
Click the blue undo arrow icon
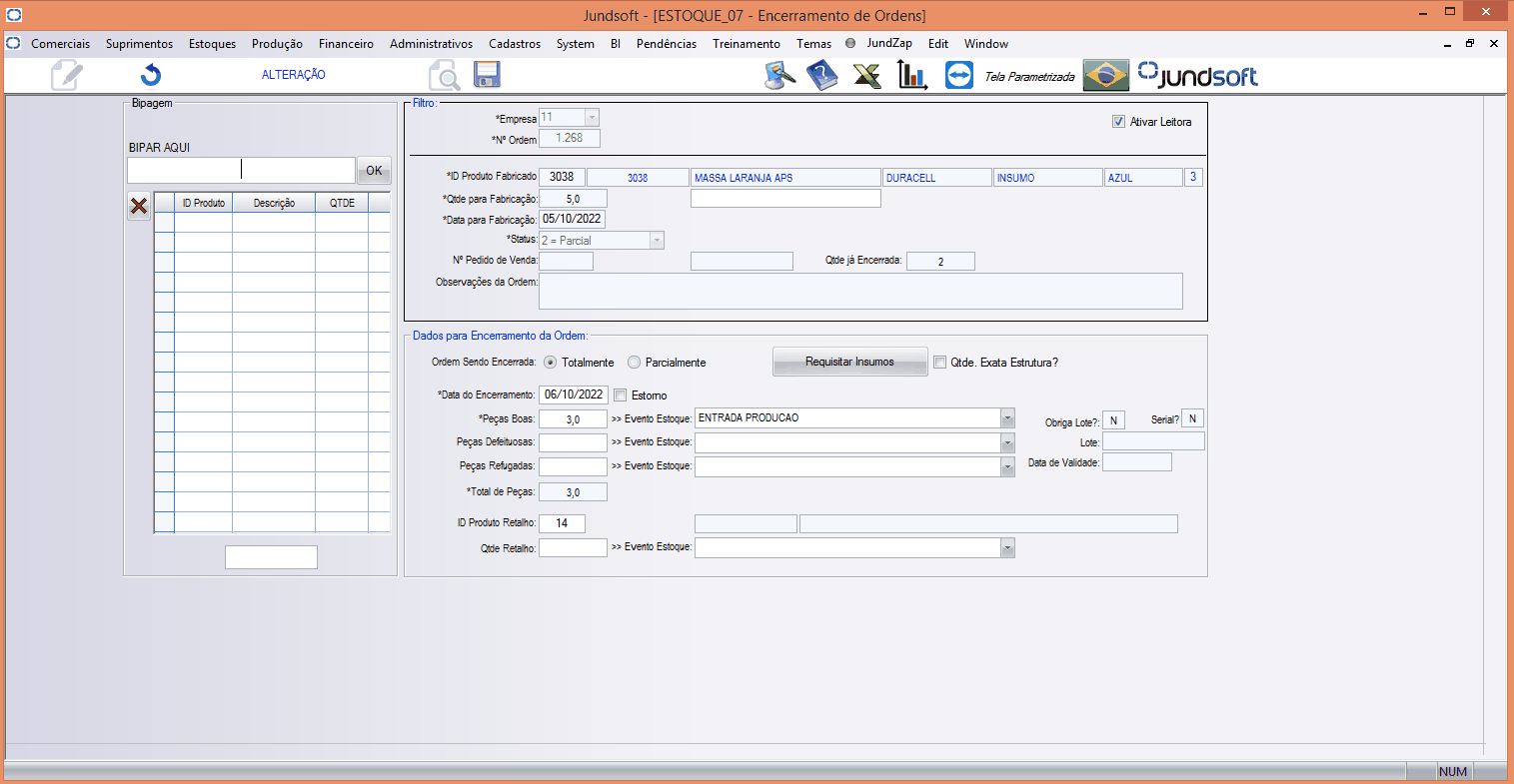point(151,75)
